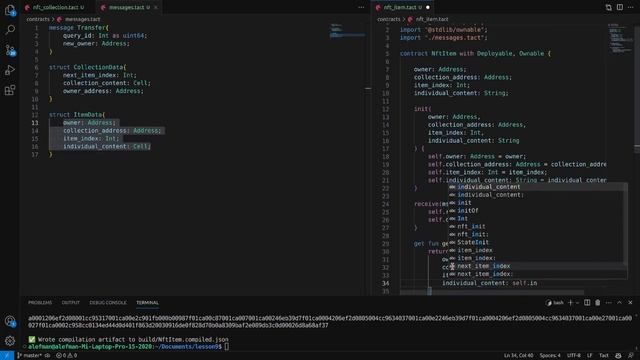This screenshot has height=360, width=640.
Task: Open left editor group more actions menu
Action: (x=361, y=7)
